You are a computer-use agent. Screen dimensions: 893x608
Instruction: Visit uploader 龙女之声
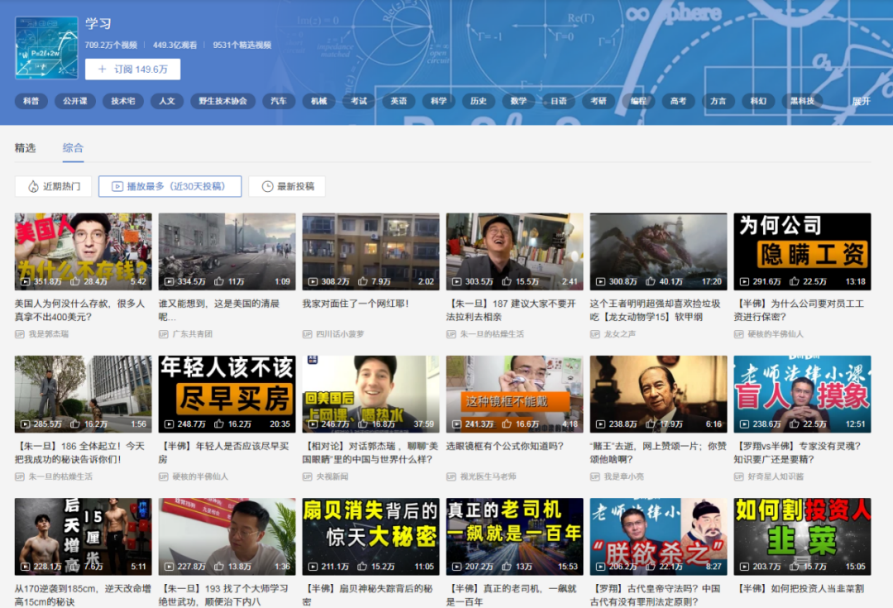(x=620, y=334)
